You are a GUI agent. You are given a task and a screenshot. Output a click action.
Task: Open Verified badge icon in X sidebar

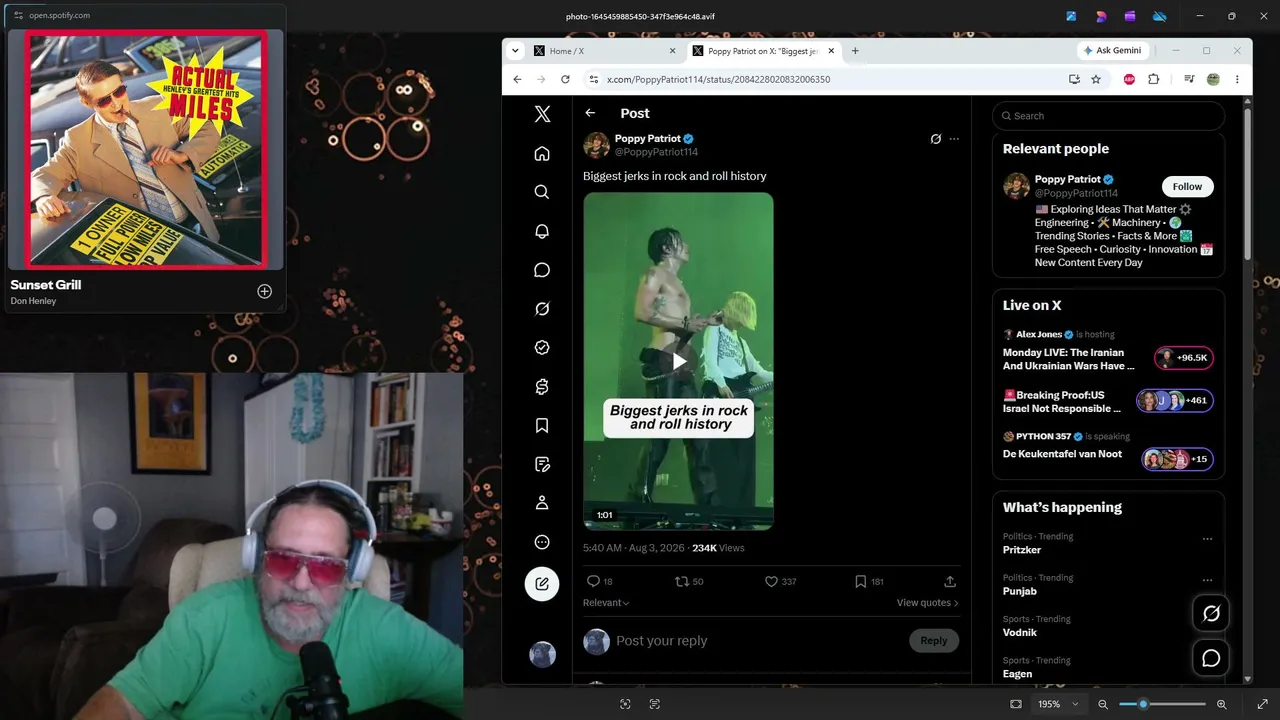tap(542, 348)
